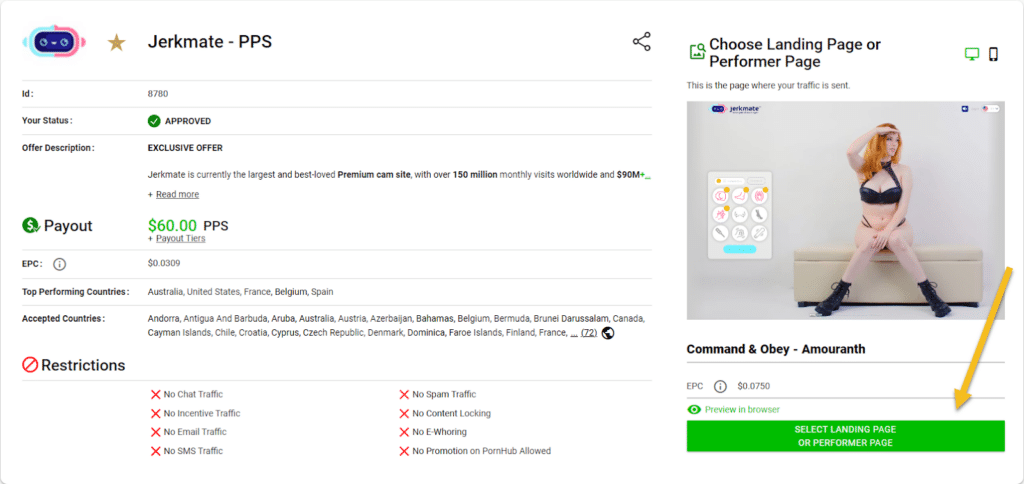This screenshot has height=484, width=1024.
Task: Click the globe icon after accepted countries
Action: coord(607,333)
